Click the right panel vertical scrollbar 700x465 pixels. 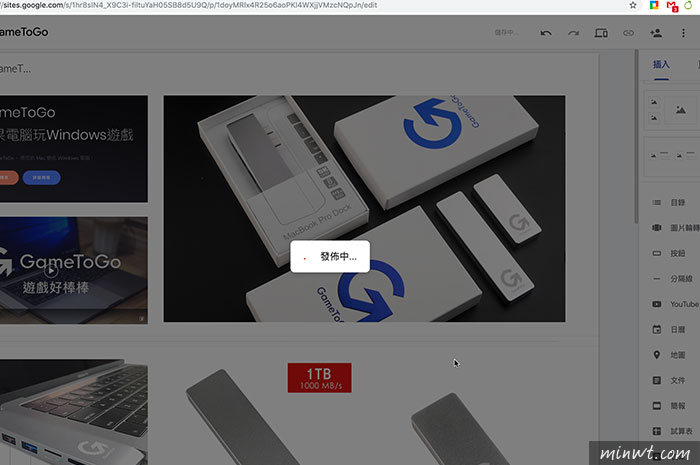636,136
